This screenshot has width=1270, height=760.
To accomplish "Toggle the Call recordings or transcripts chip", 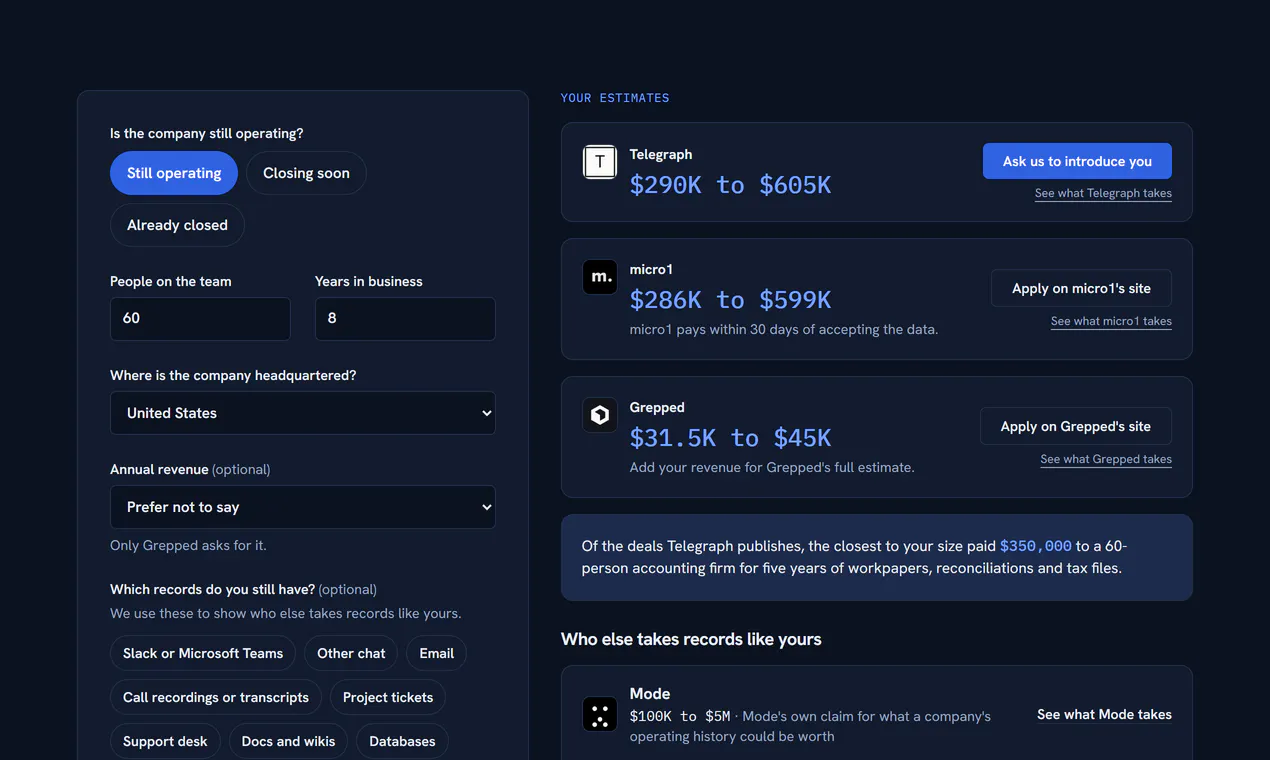I will pyautogui.click(x=216, y=697).
